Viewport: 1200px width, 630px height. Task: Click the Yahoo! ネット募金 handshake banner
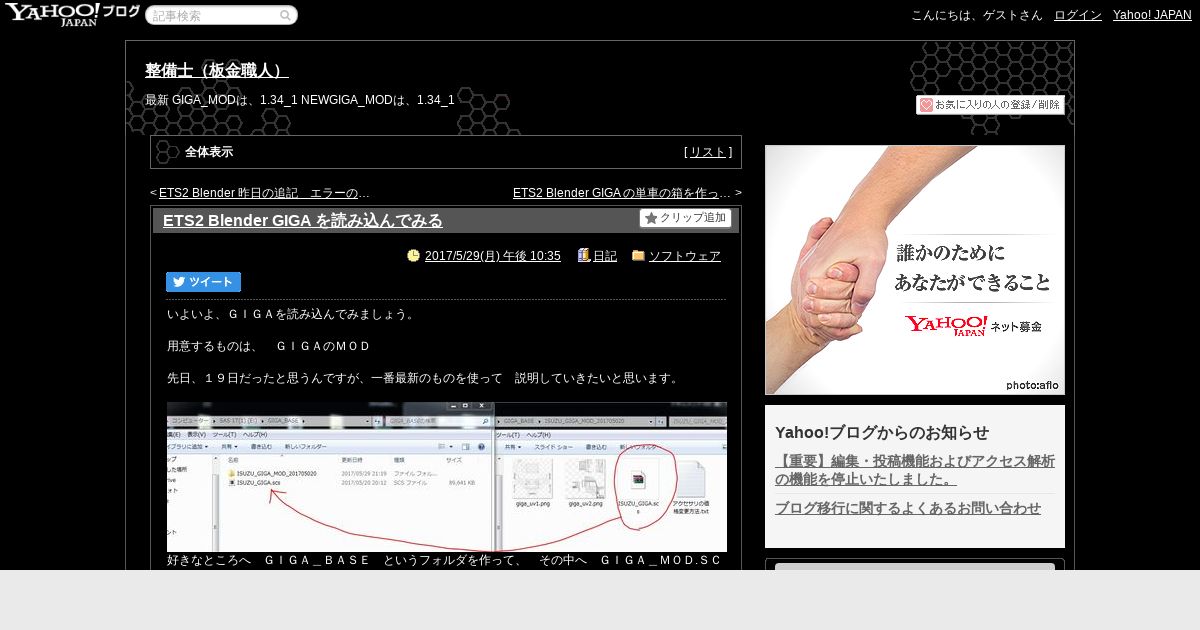point(915,270)
